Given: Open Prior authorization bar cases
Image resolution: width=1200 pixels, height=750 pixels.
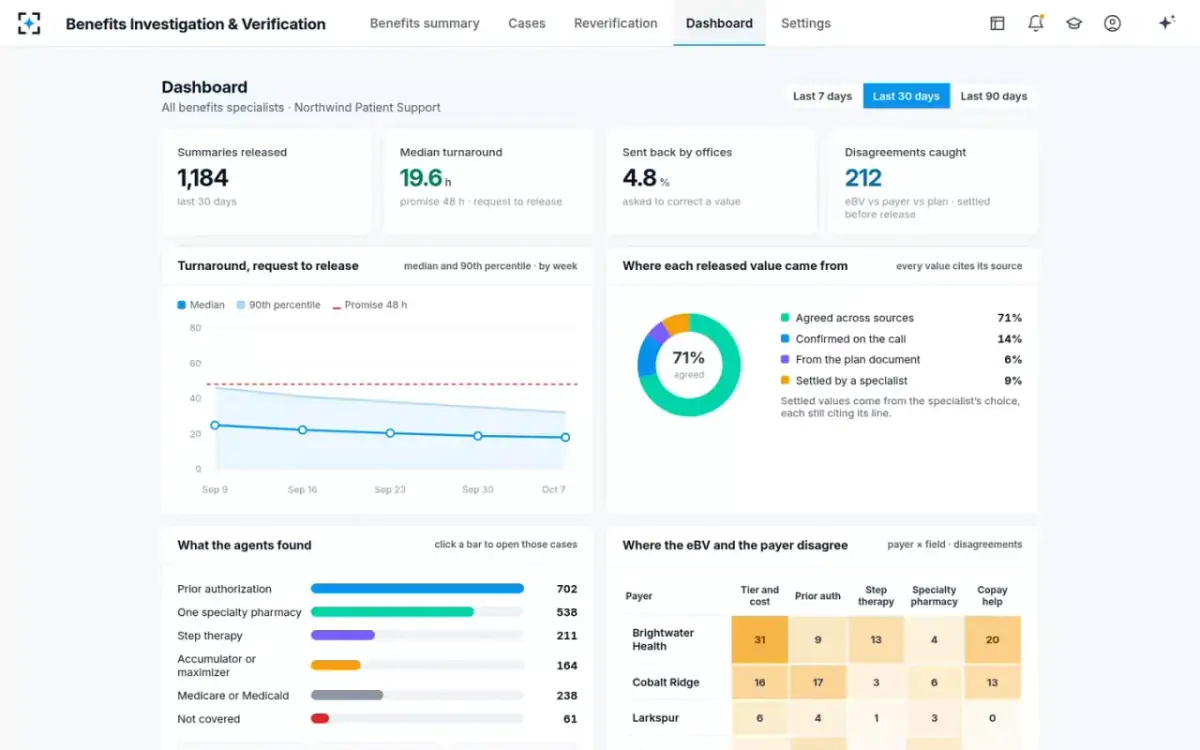Looking at the screenshot, I should (x=417, y=589).
